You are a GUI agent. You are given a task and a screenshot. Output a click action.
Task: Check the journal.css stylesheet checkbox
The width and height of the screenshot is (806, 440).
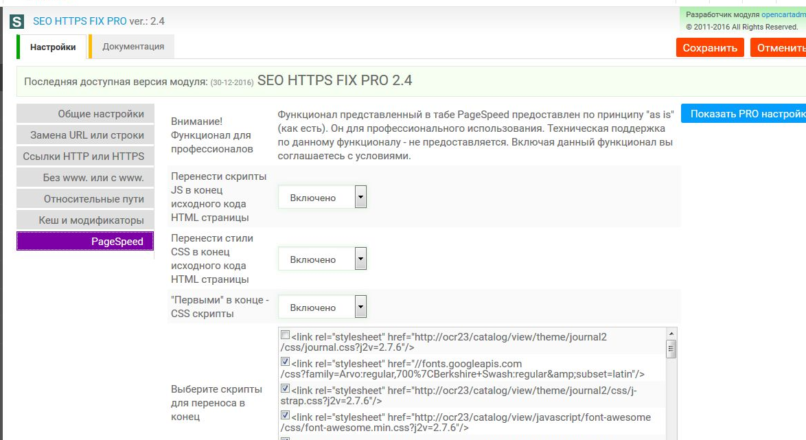[x=285, y=335]
